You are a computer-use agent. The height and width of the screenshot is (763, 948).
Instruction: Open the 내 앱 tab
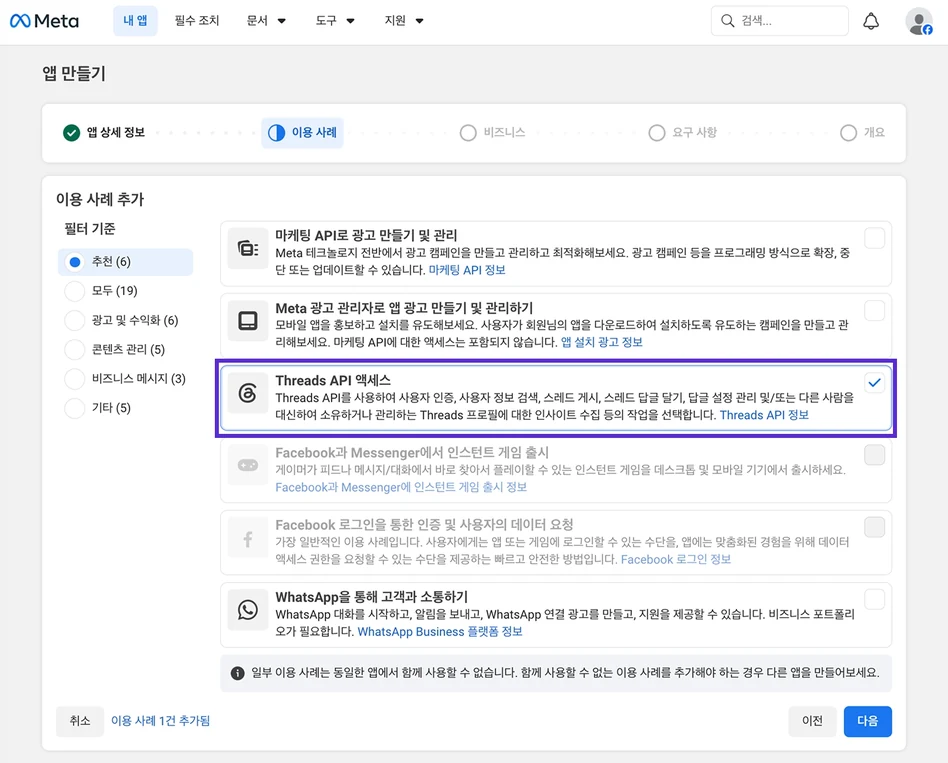click(x=135, y=21)
